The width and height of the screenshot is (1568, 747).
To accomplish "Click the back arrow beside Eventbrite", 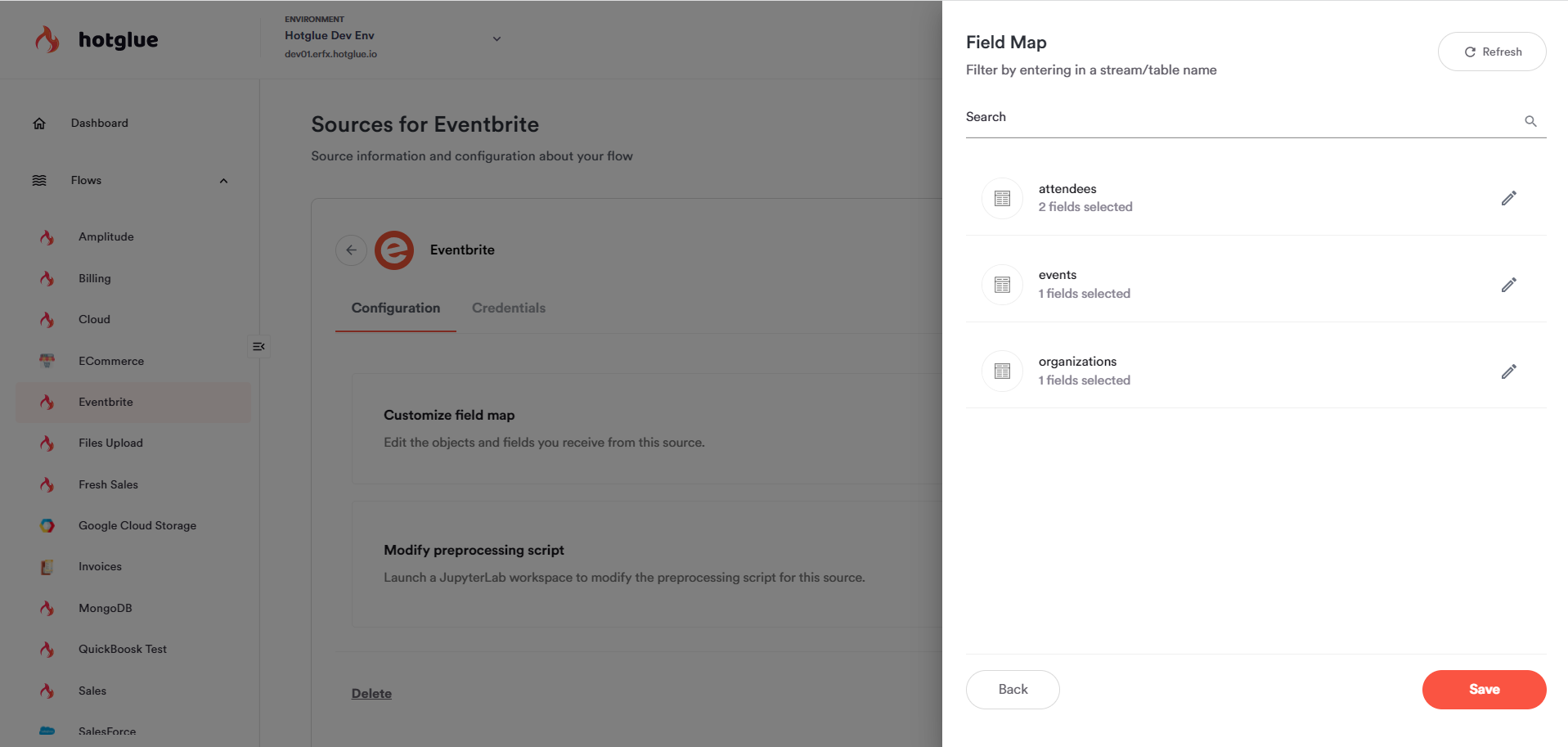I will click(351, 250).
